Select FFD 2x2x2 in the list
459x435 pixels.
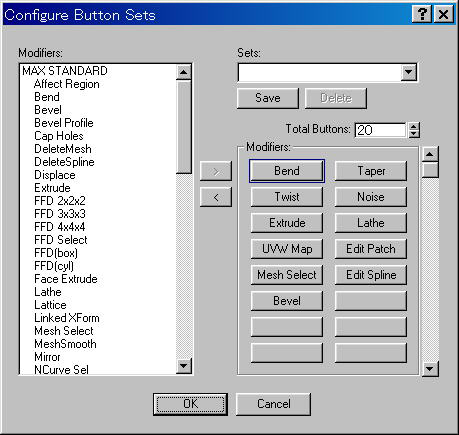[60, 201]
